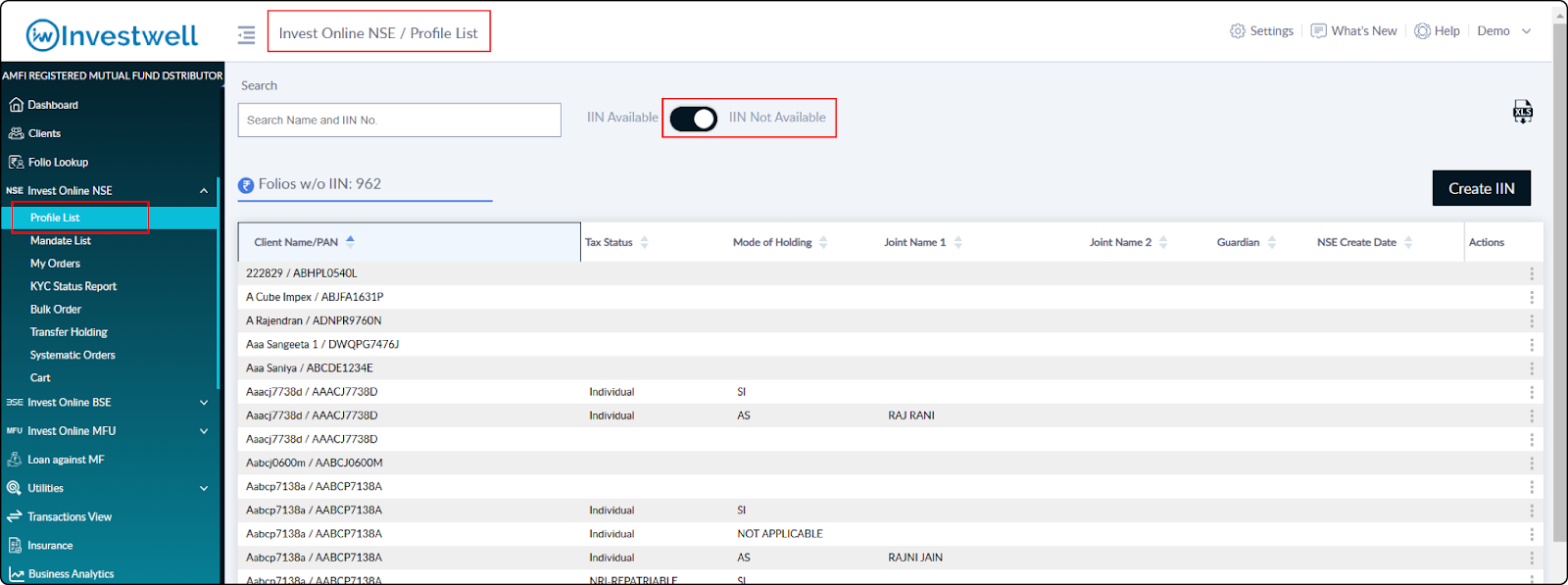Click the Loan against MF label
This screenshot has width=1568, height=585.
pyautogui.click(x=66, y=460)
